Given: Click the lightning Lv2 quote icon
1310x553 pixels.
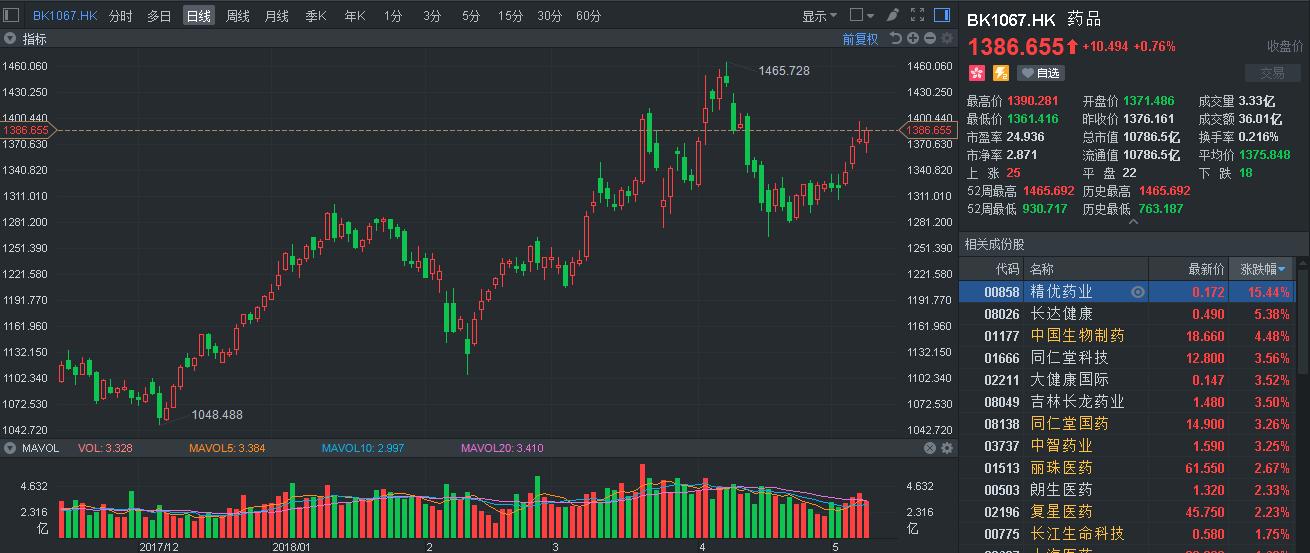Looking at the screenshot, I should click(1001, 72).
